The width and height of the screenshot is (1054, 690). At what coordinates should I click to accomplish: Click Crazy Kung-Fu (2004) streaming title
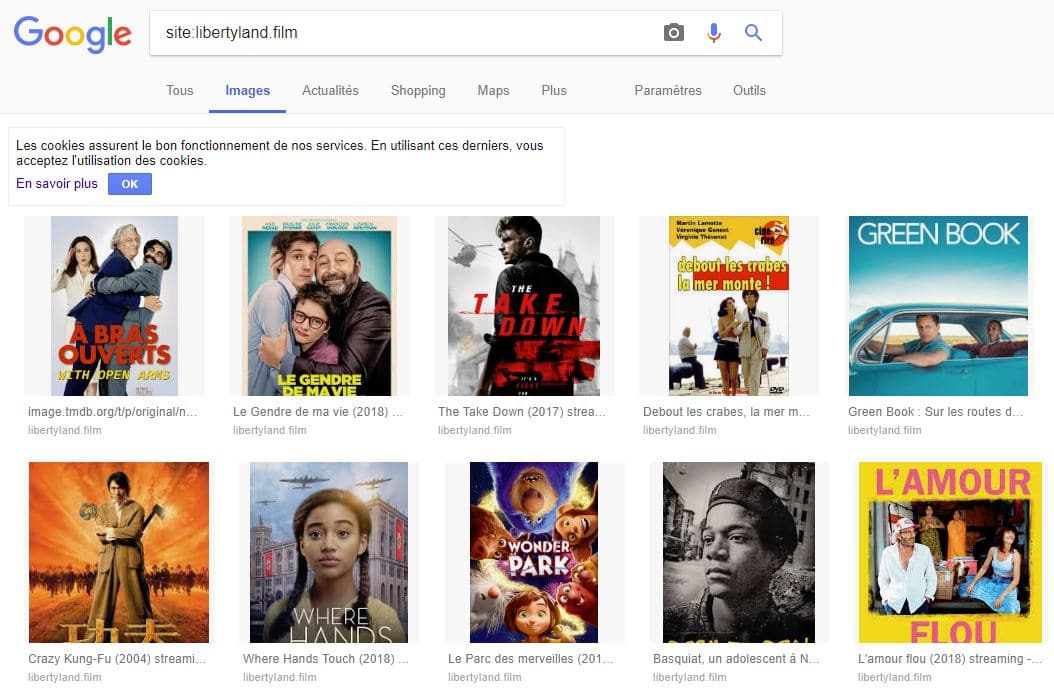pos(117,658)
